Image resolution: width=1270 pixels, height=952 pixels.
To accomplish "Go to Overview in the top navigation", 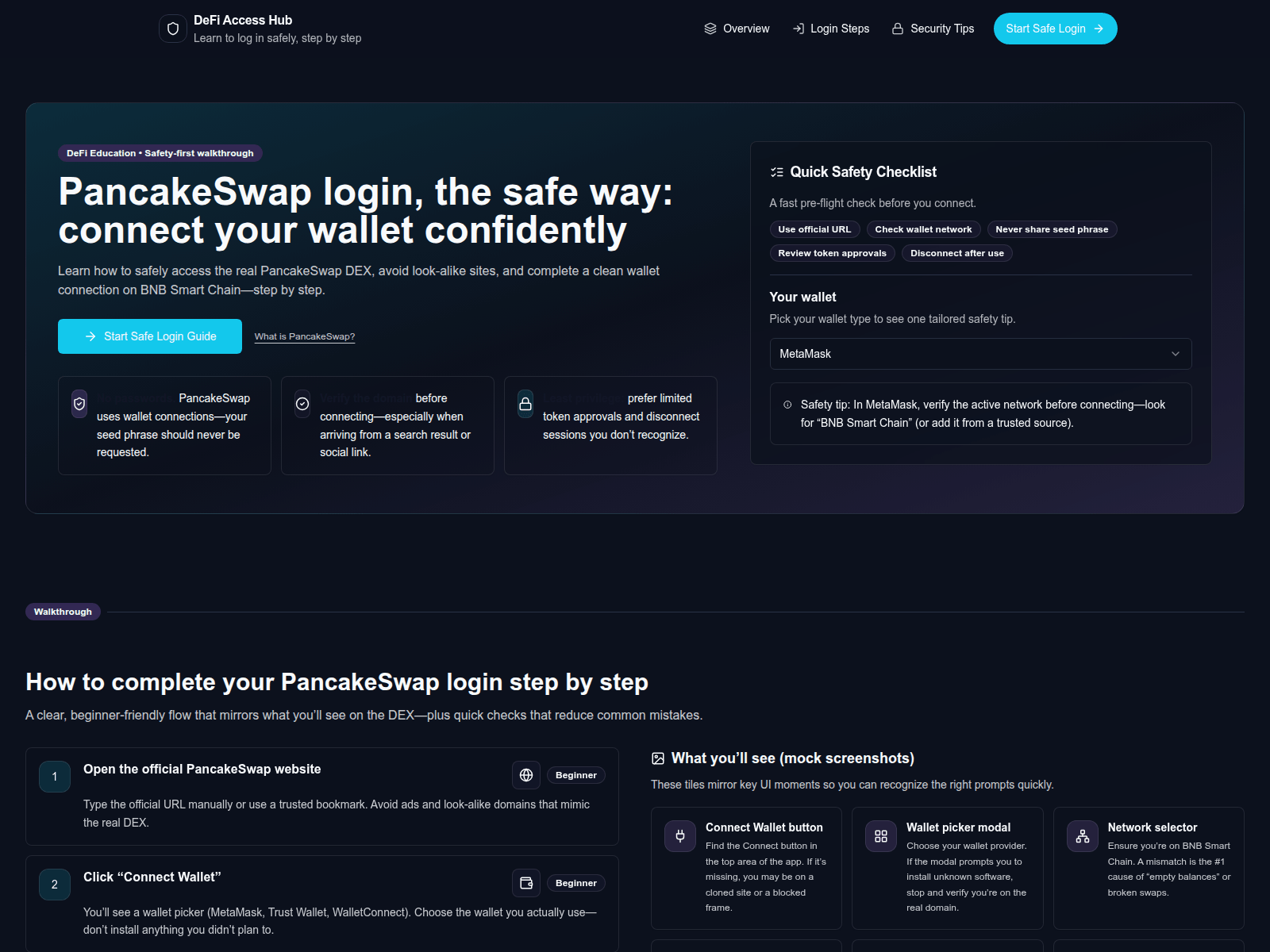I will coord(737,29).
